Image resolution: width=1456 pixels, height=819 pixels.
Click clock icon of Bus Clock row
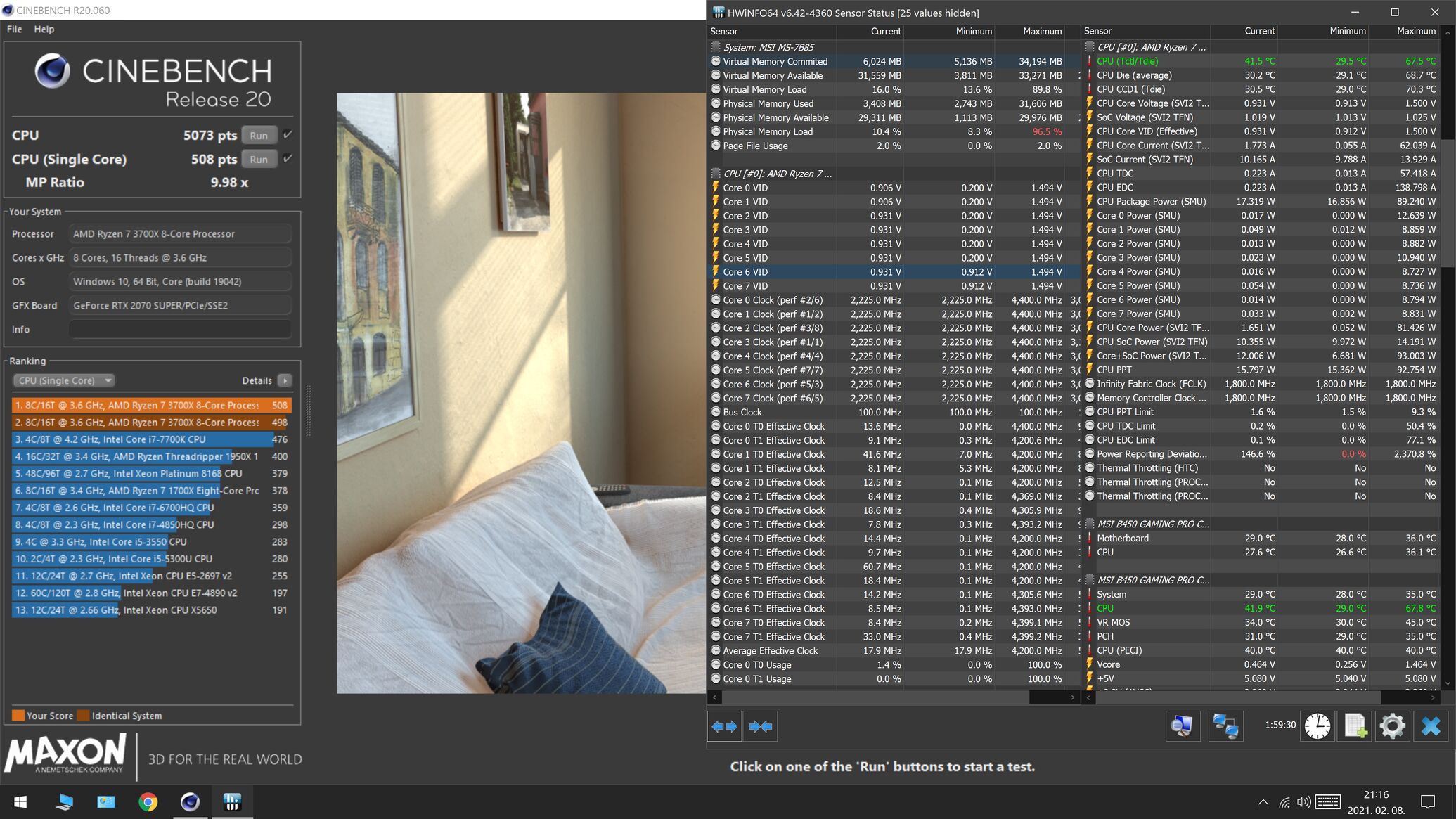tap(716, 412)
